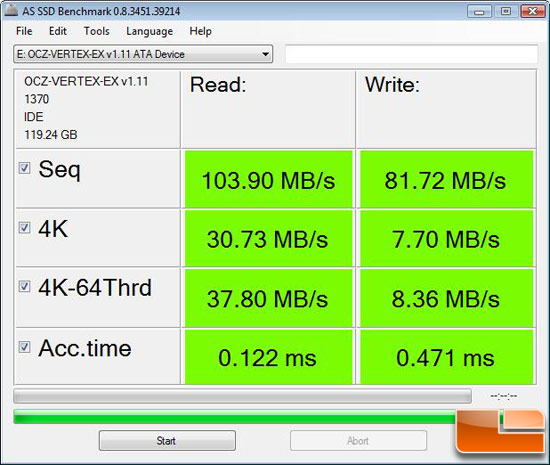Click the green overall progress bar
Screen dimensions: 550x465
[x=235, y=417]
